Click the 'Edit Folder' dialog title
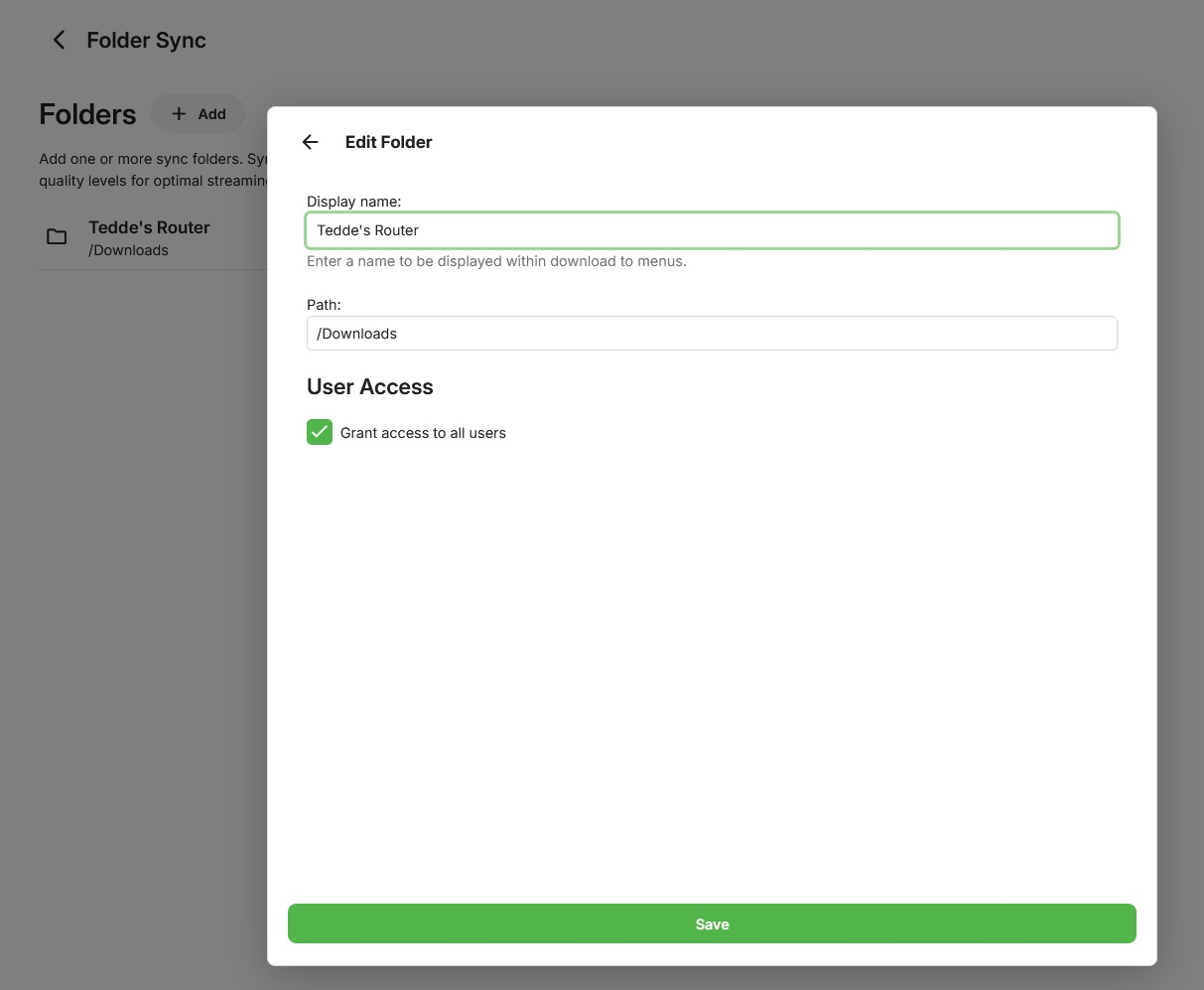This screenshot has height=990, width=1204. (388, 142)
